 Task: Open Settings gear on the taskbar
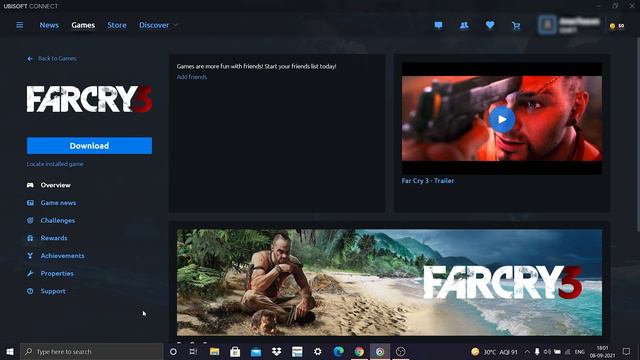[318, 351]
